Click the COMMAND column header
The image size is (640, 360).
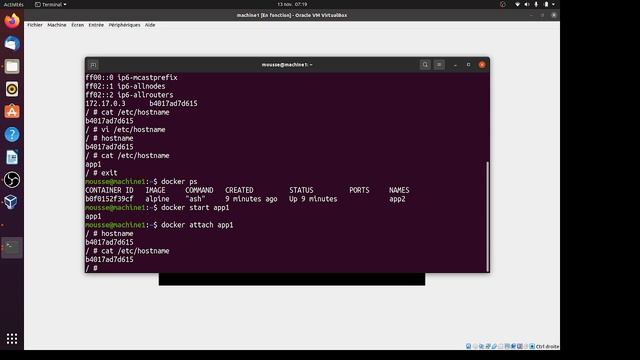click(x=199, y=190)
